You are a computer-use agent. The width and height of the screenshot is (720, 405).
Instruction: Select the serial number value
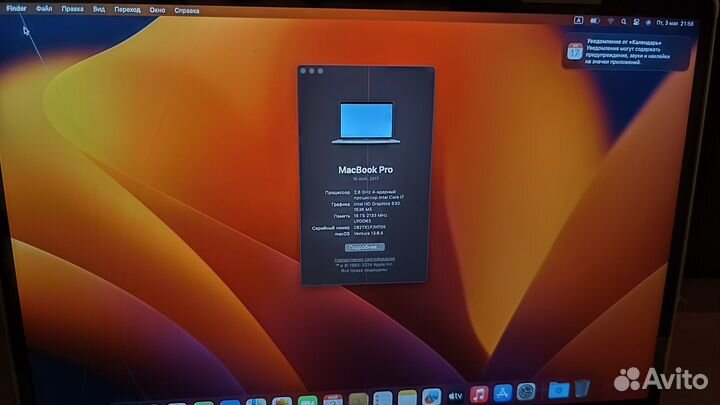click(x=370, y=227)
